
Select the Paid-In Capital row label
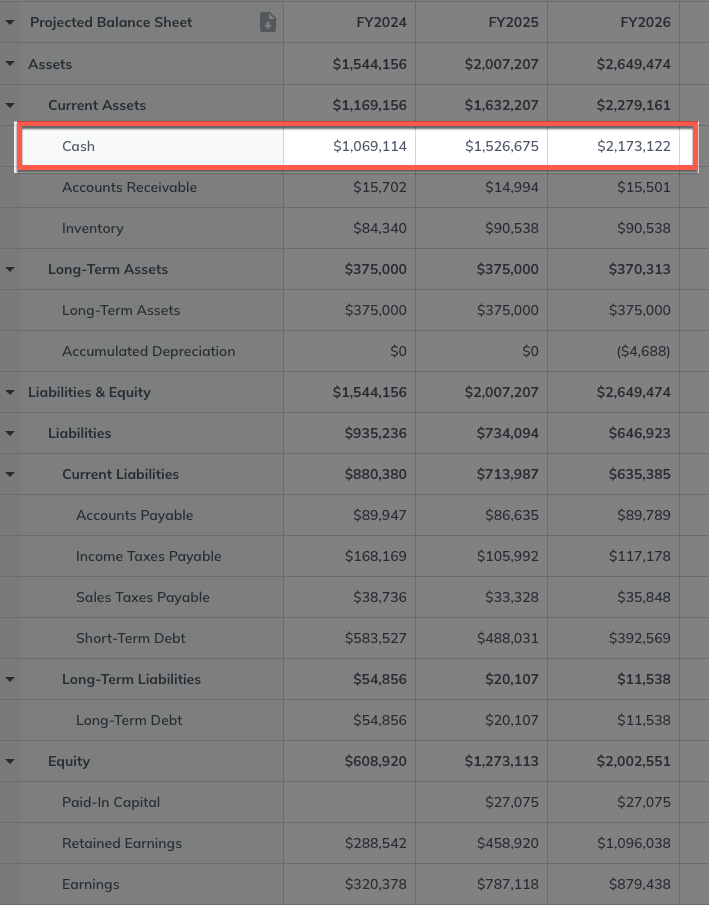[x=111, y=802]
